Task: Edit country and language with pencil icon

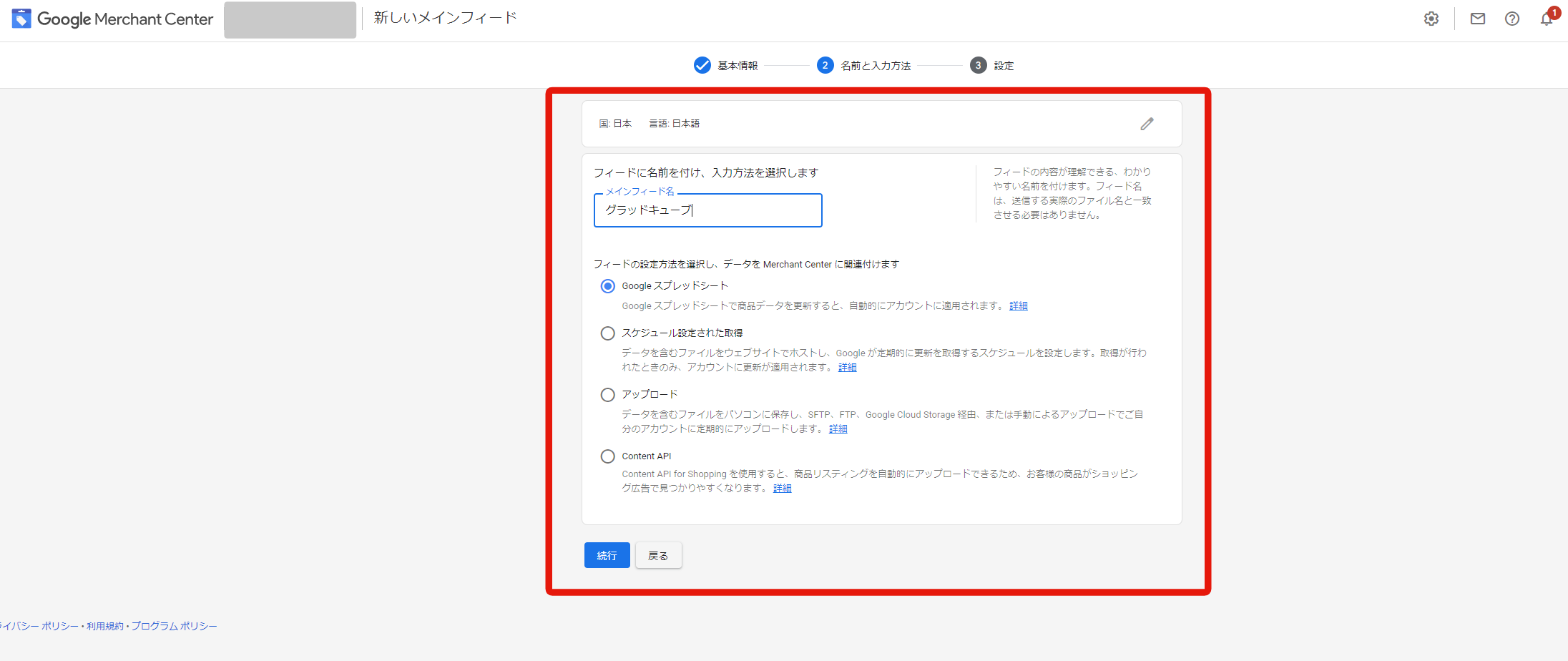Action: tap(1147, 124)
